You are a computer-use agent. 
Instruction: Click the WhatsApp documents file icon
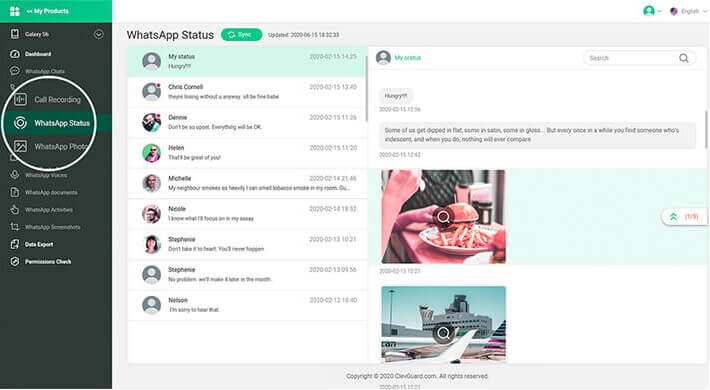(15, 192)
